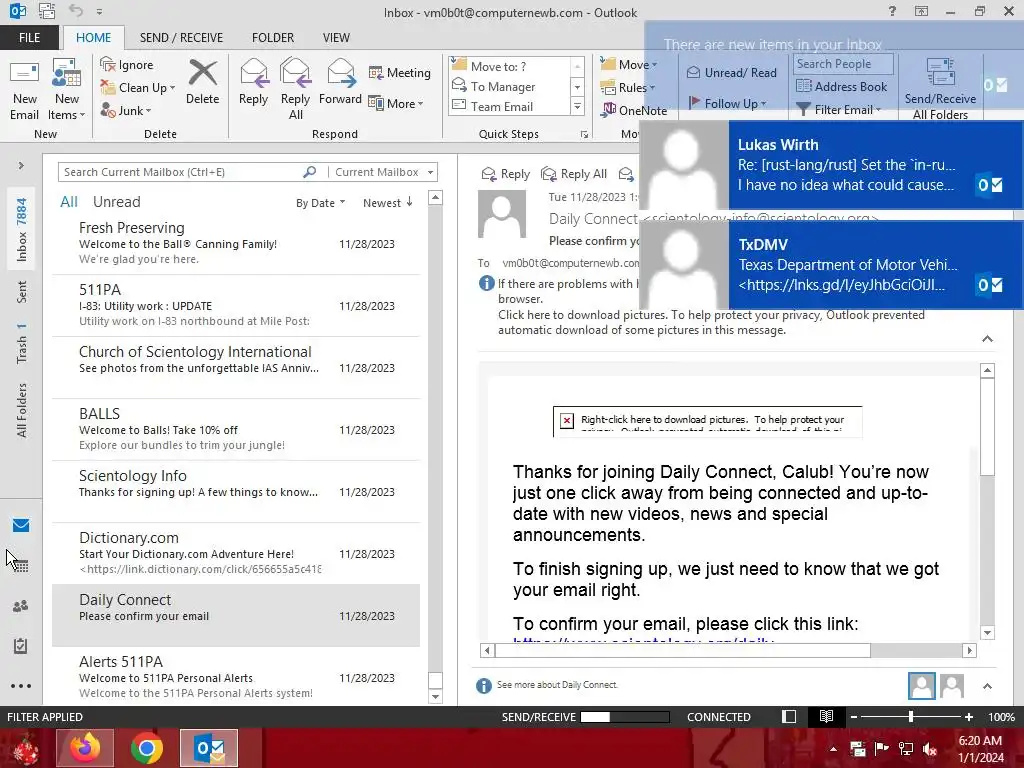The height and width of the screenshot is (768, 1024).
Task: Send the message to OneNote
Action: coord(634,110)
